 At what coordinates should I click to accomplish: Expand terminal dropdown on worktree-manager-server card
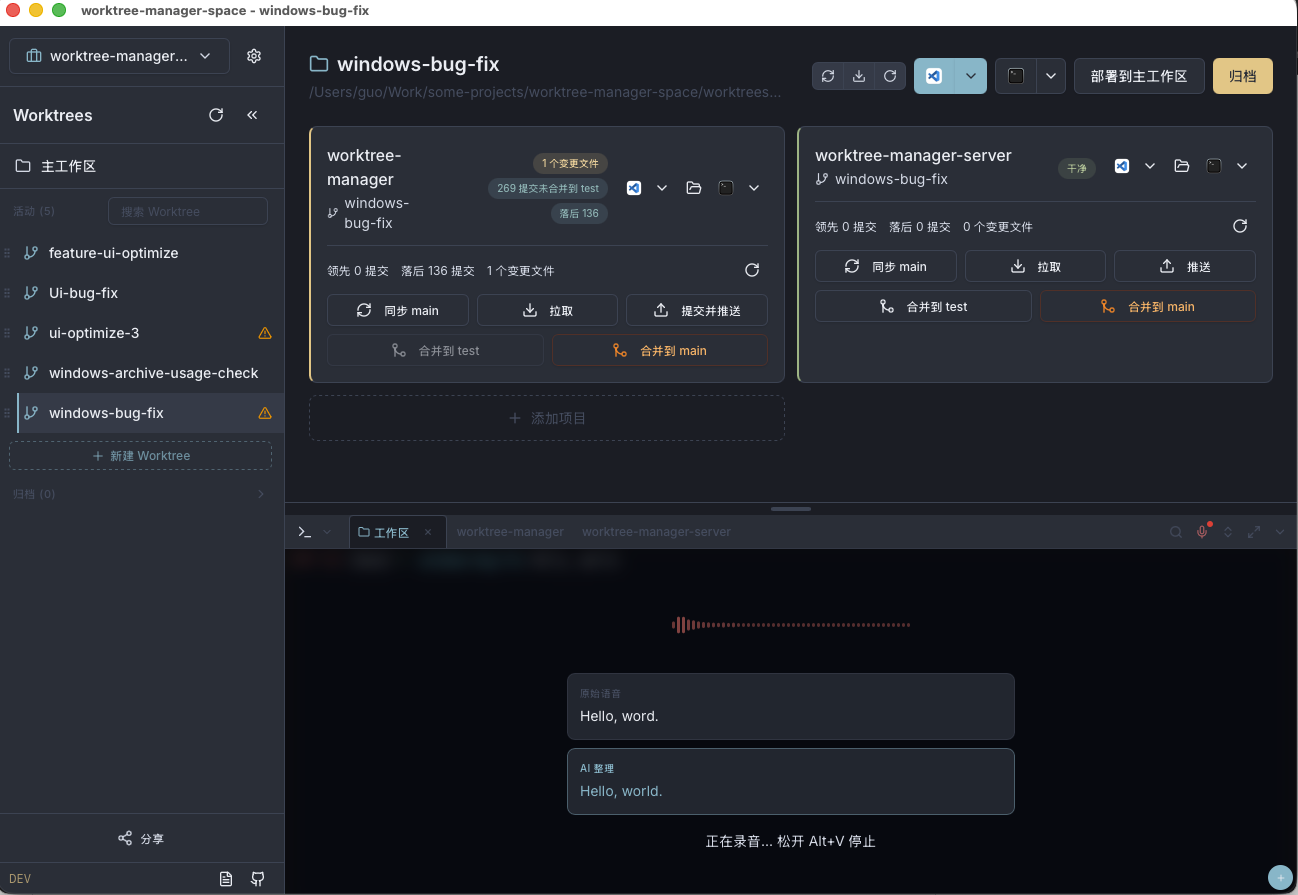click(x=1242, y=166)
